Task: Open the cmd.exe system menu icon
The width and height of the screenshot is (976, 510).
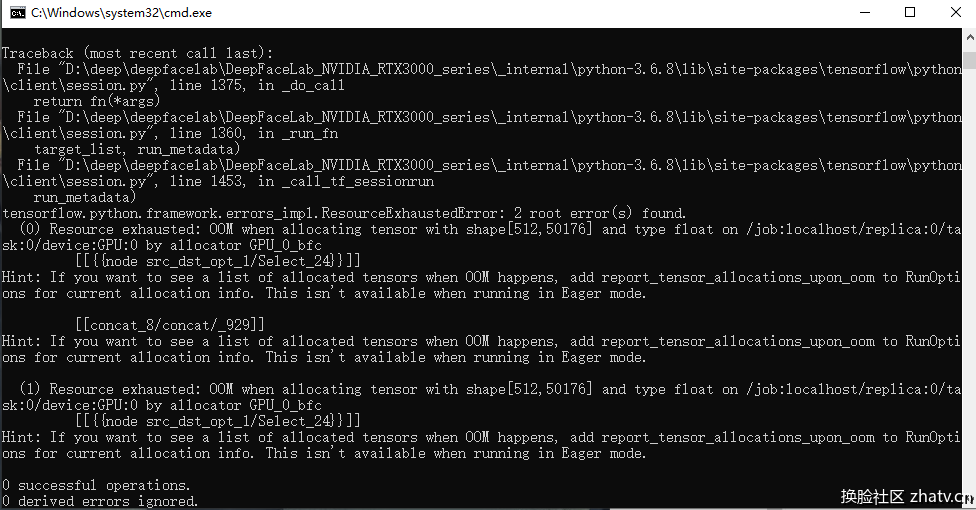Action: [x=18, y=12]
